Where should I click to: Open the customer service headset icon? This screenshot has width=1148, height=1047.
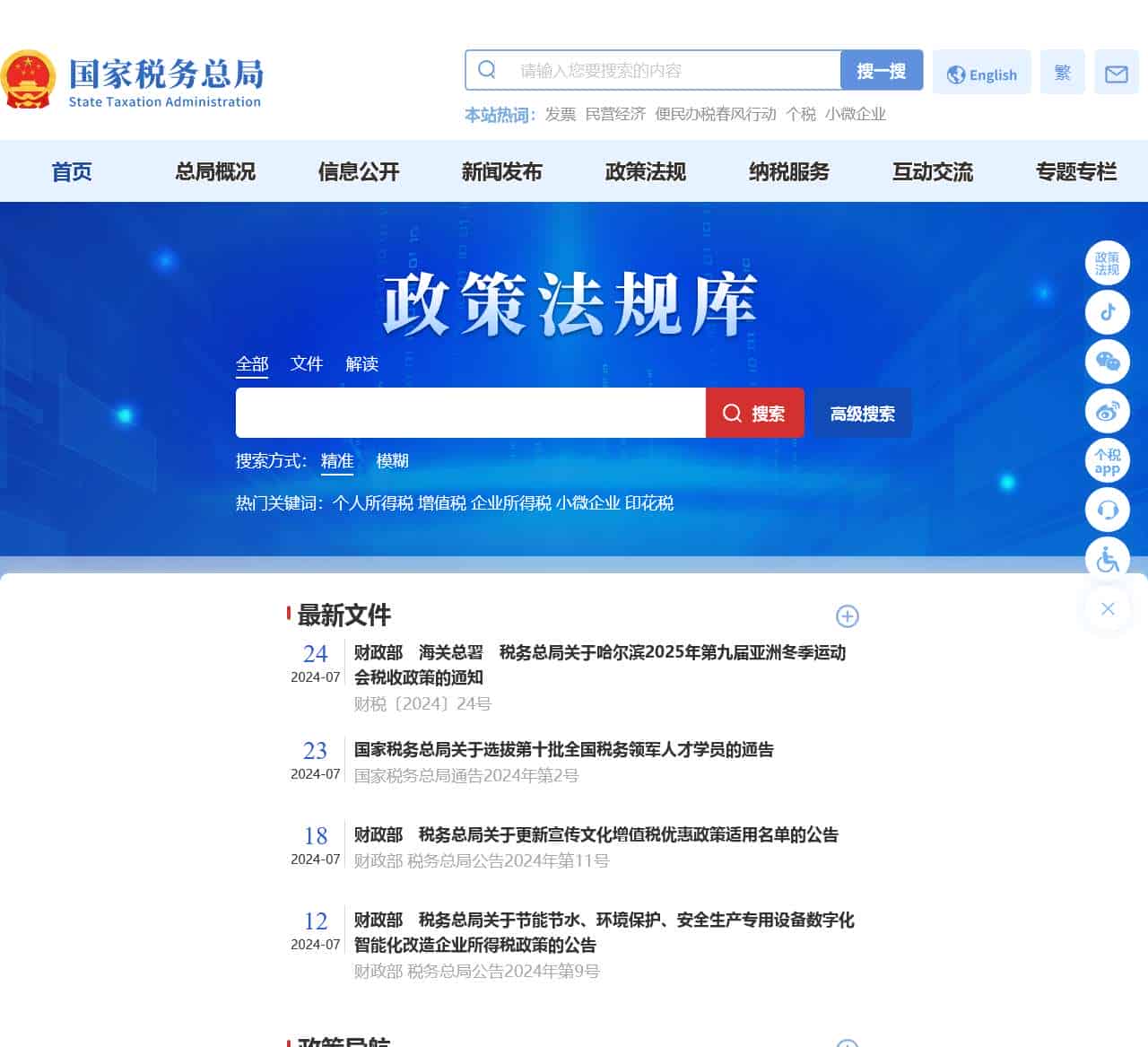tap(1108, 510)
